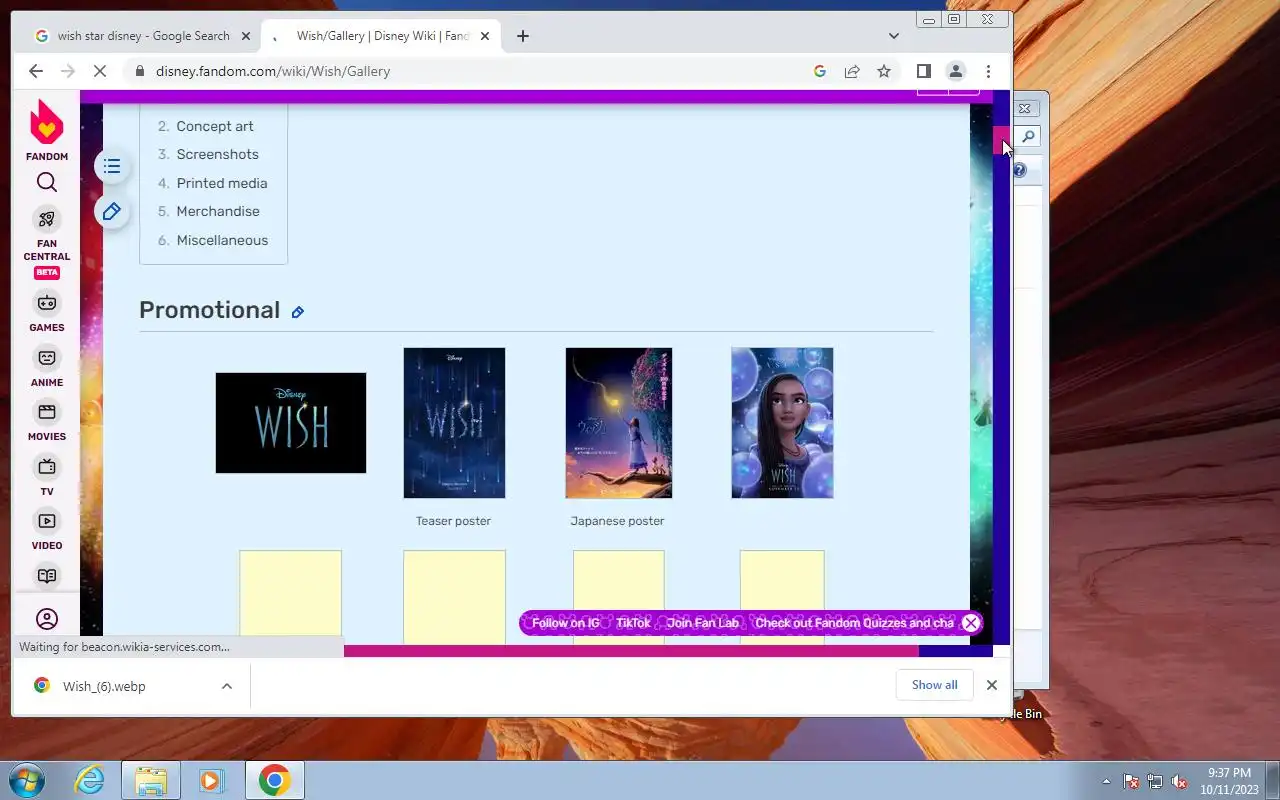Viewport: 1280px width, 800px height.
Task: Jump to Printed media in contents
Action: pyautogui.click(x=222, y=183)
